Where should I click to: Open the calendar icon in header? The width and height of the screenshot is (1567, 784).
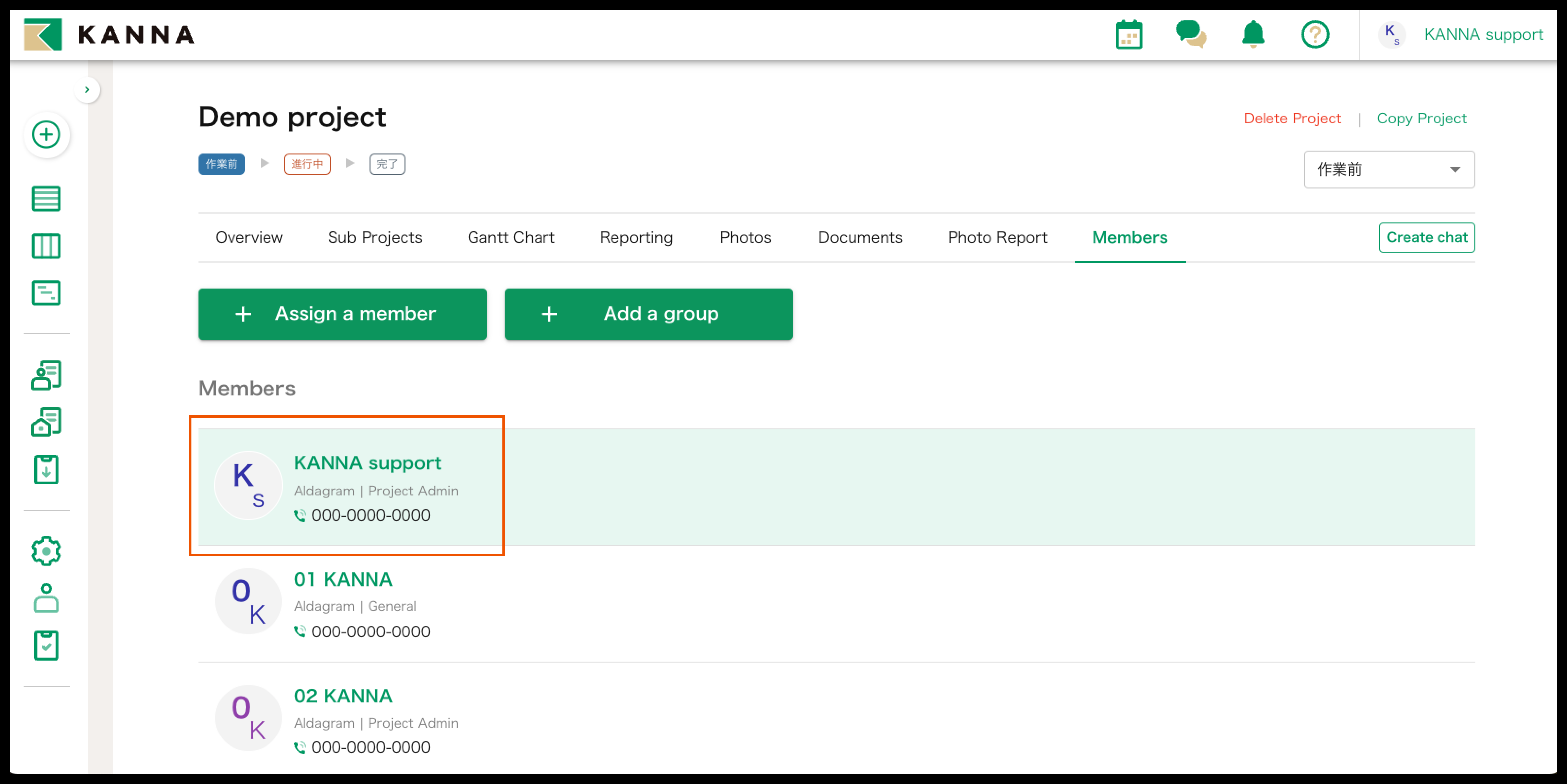pyautogui.click(x=1128, y=35)
